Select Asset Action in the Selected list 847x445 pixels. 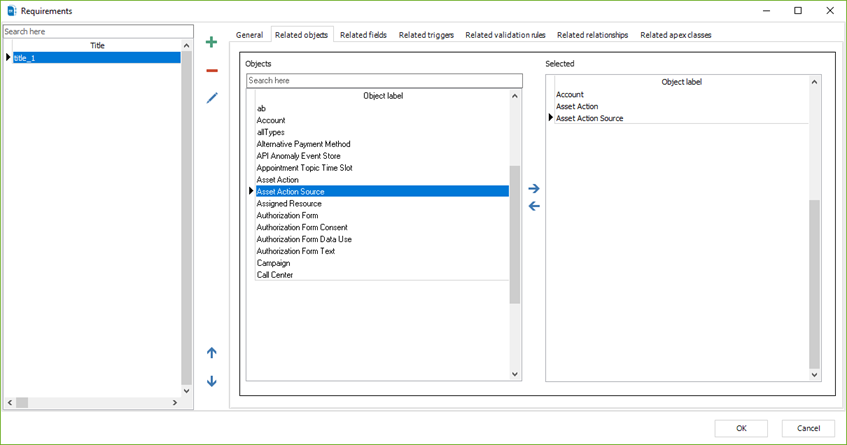click(577, 106)
